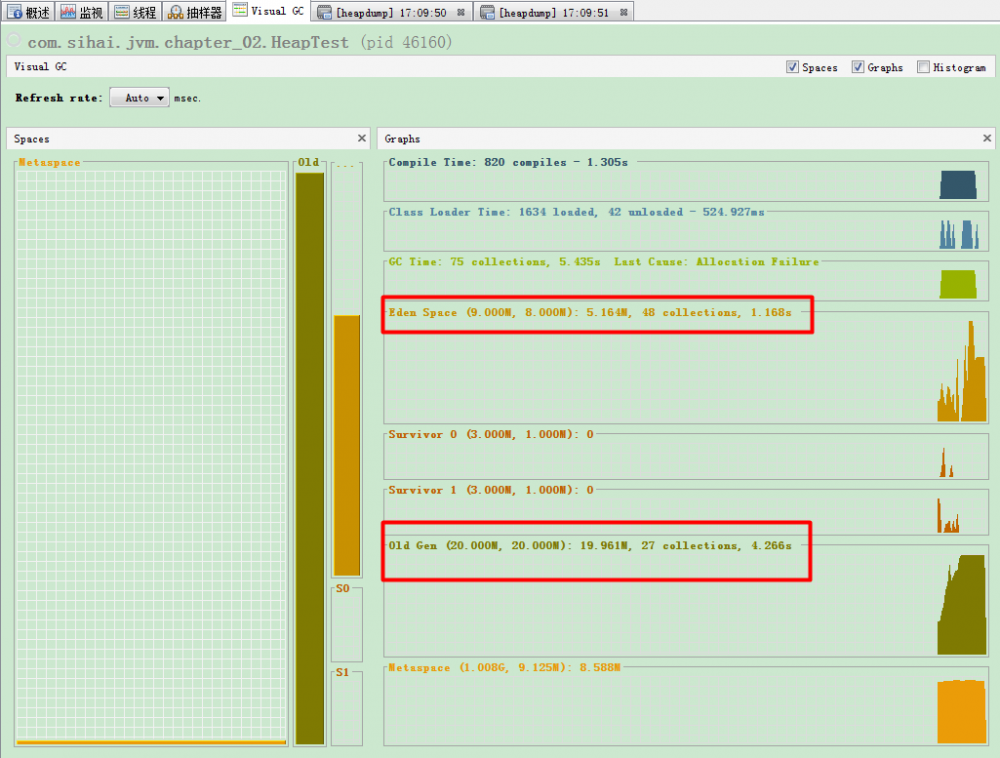Select the Visual GC tab
This screenshot has width=1000, height=758.
268,11
